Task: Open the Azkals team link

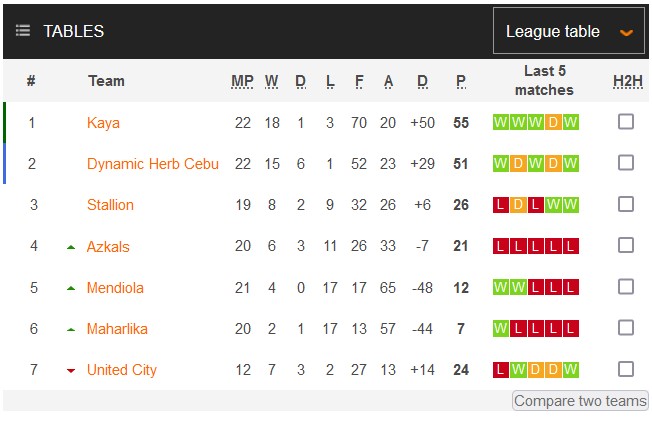Action: (x=108, y=247)
